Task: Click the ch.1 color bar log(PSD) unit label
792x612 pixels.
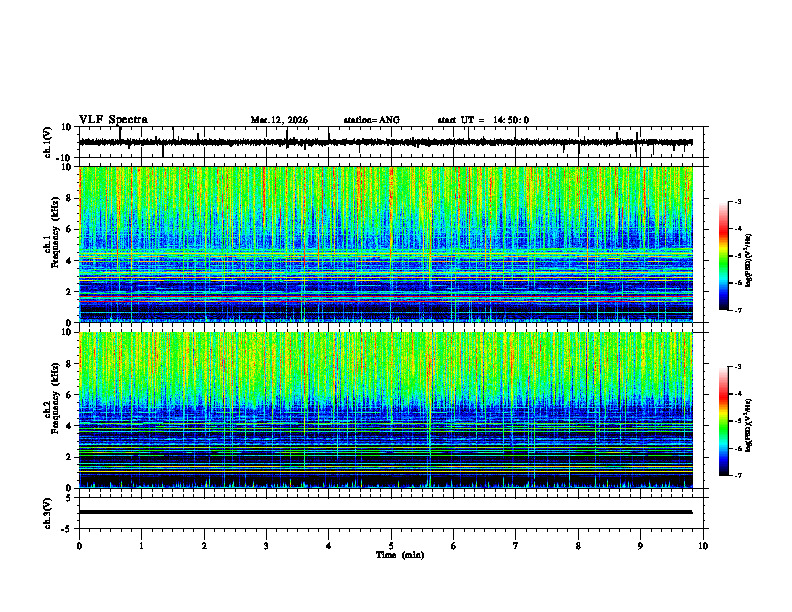Action: (749, 260)
